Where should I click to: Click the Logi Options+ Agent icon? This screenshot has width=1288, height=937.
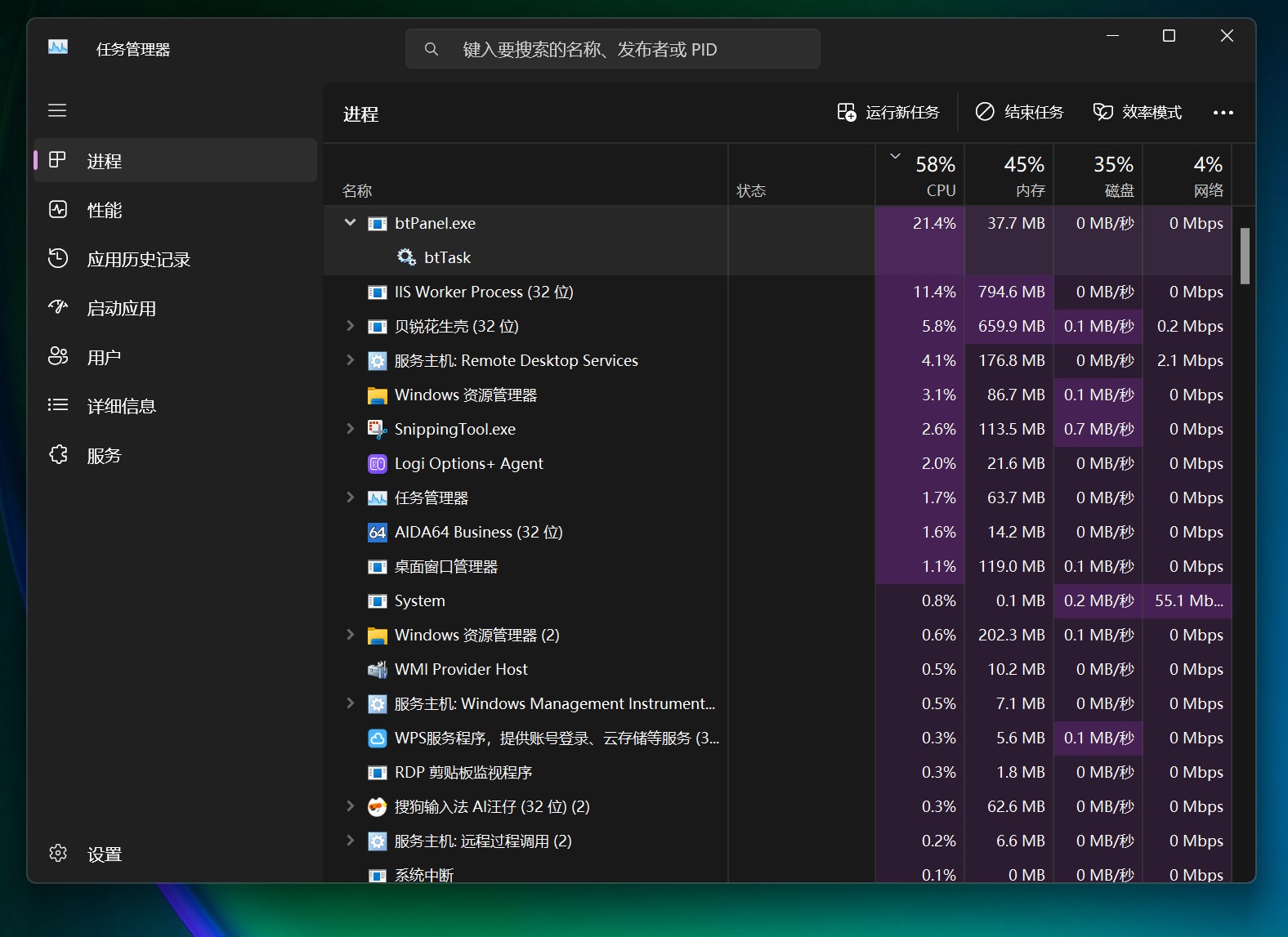pyautogui.click(x=377, y=464)
